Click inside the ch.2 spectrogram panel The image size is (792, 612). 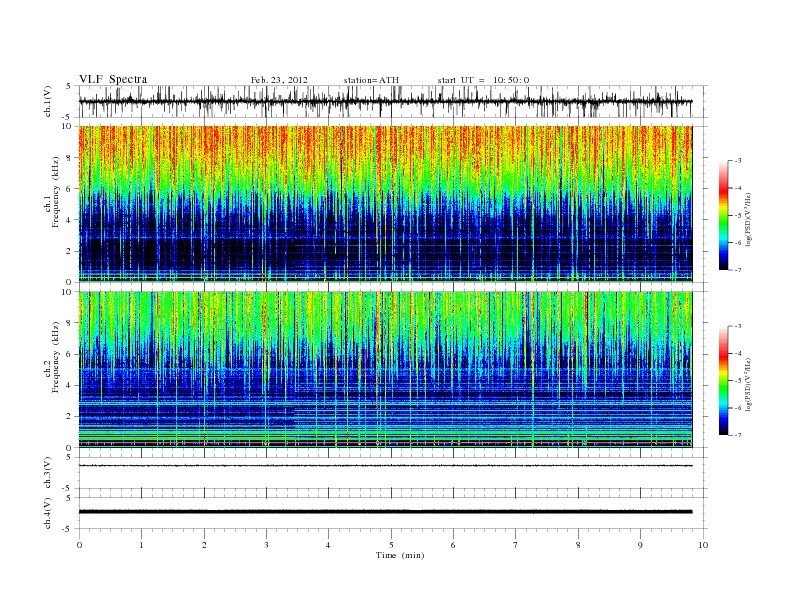click(386, 370)
